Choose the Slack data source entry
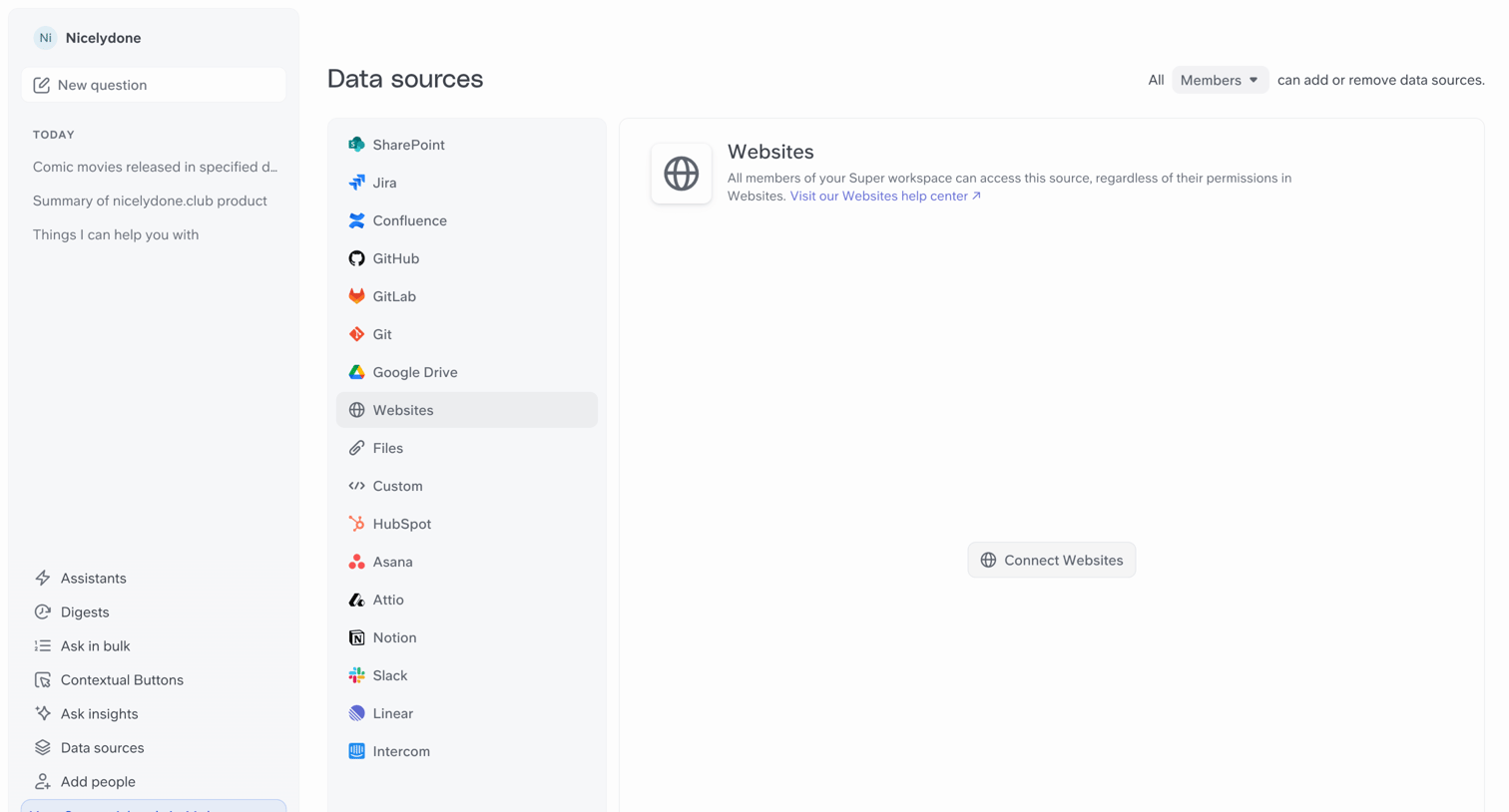Viewport: 1509px width, 812px height. pyautogui.click(x=467, y=675)
